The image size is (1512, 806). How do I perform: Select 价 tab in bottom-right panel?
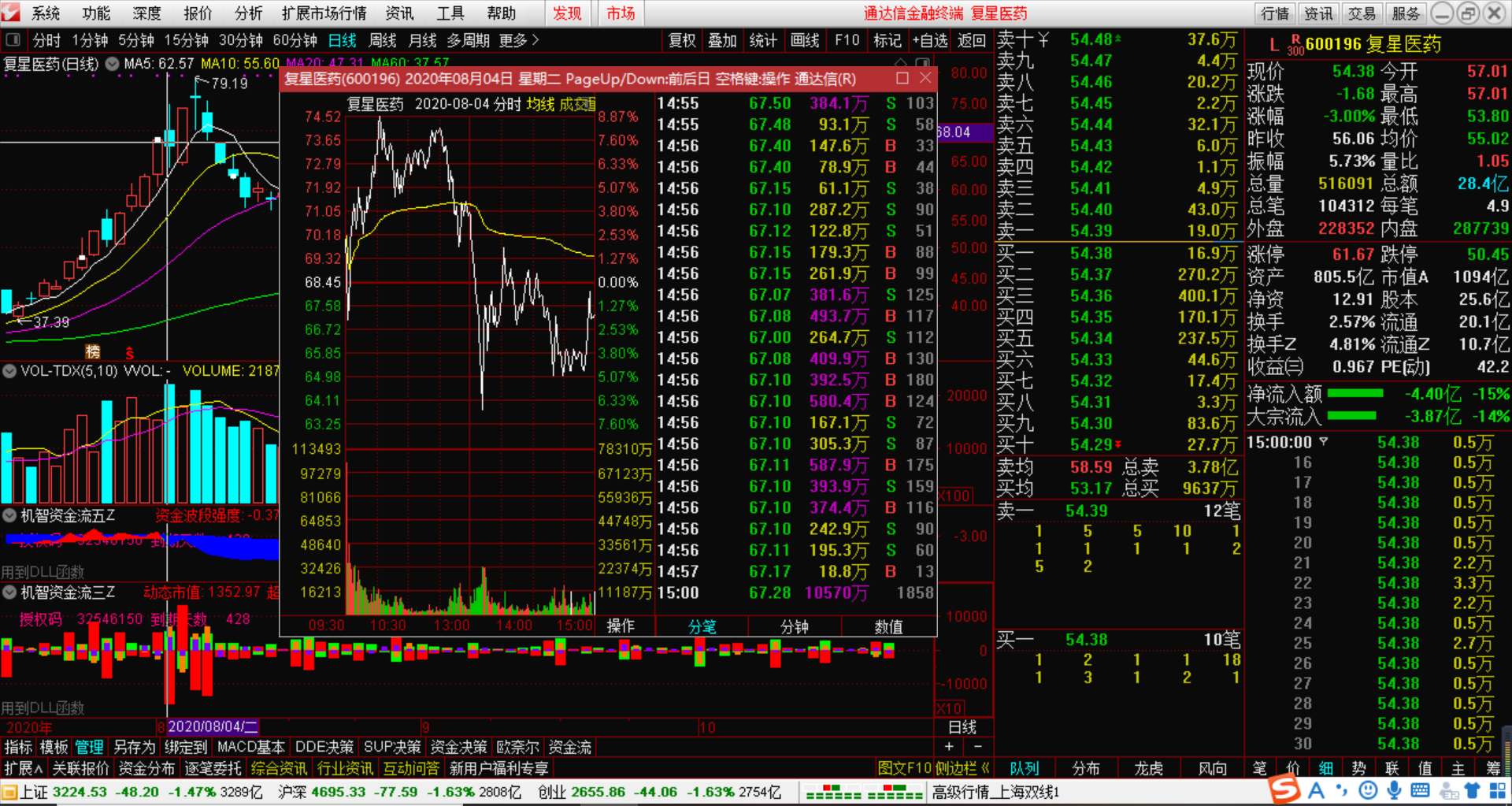[x=1293, y=768]
